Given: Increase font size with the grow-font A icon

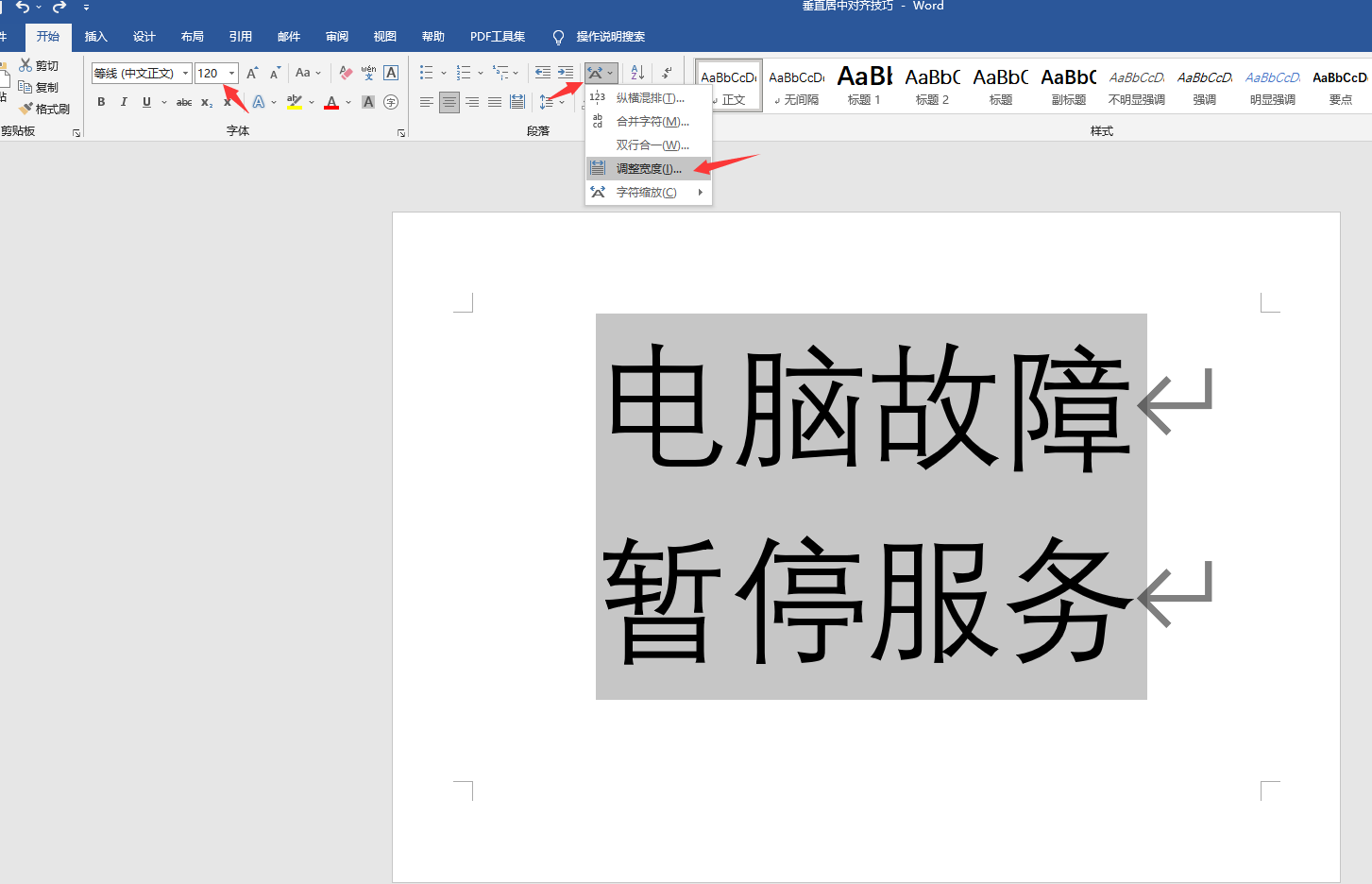Looking at the screenshot, I should (252, 73).
